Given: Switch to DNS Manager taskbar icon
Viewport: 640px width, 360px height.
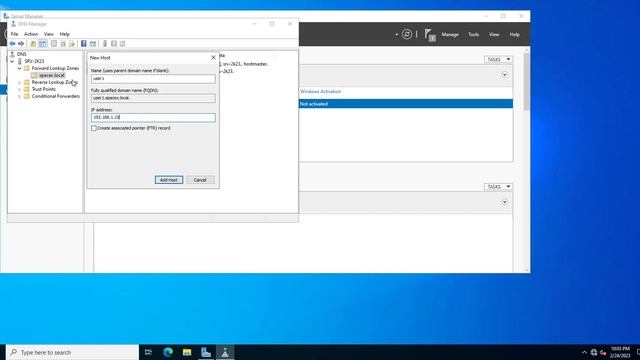Looking at the screenshot, I should click(225, 352).
